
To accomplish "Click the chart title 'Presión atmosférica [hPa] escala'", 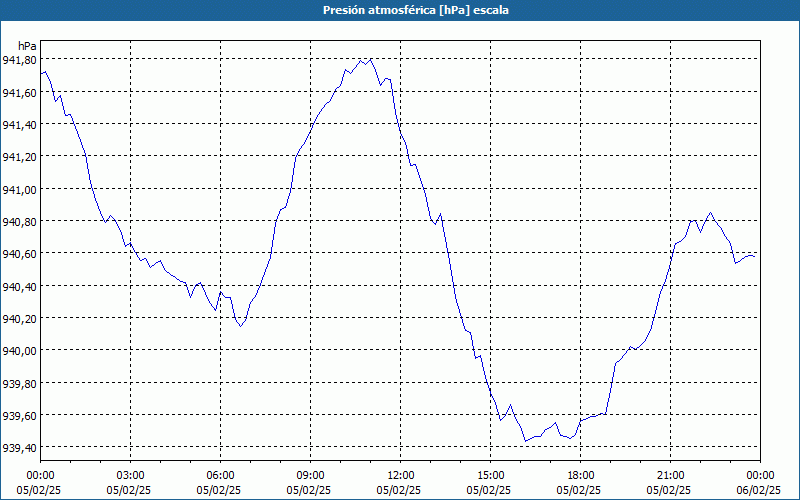I will click(400, 10).
